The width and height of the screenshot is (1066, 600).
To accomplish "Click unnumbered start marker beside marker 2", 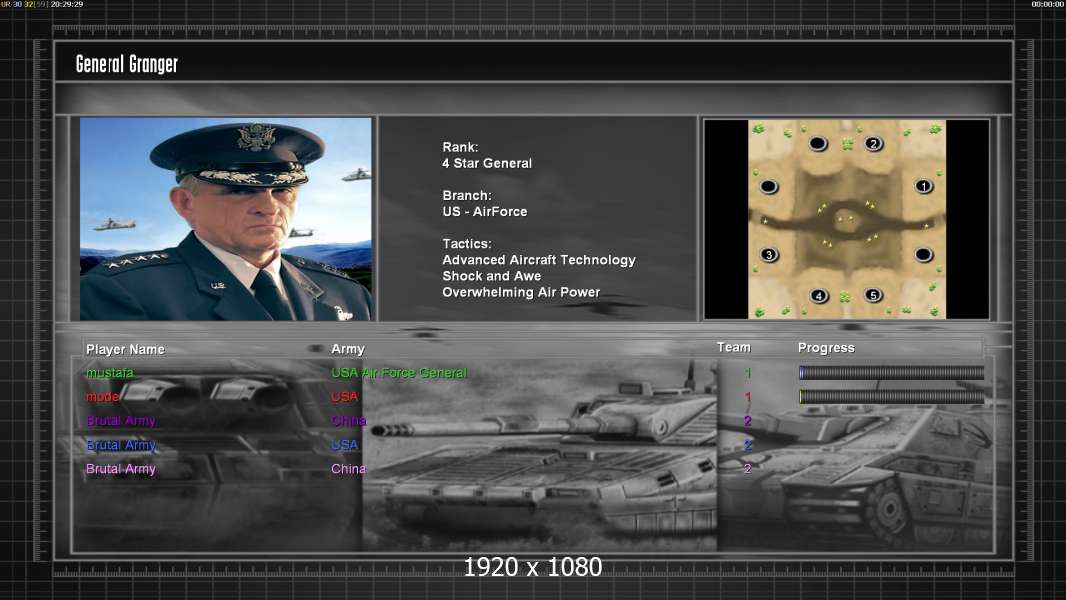I will (818, 144).
